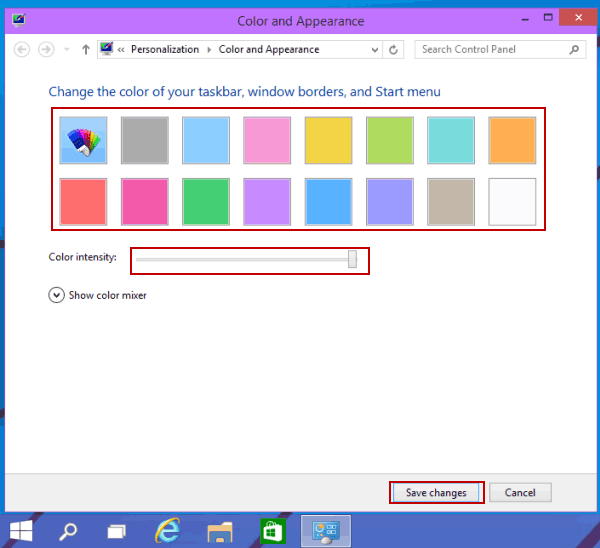Select the turquoise color swatch
Viewport: 600px width, 548px height.
coord(451,140)
